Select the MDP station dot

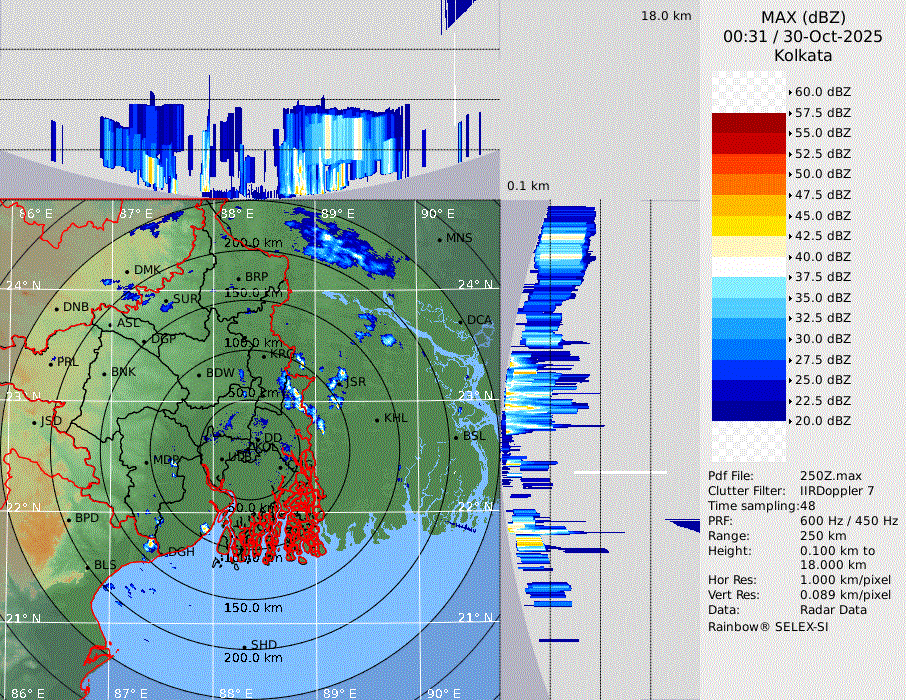(146, 461)
